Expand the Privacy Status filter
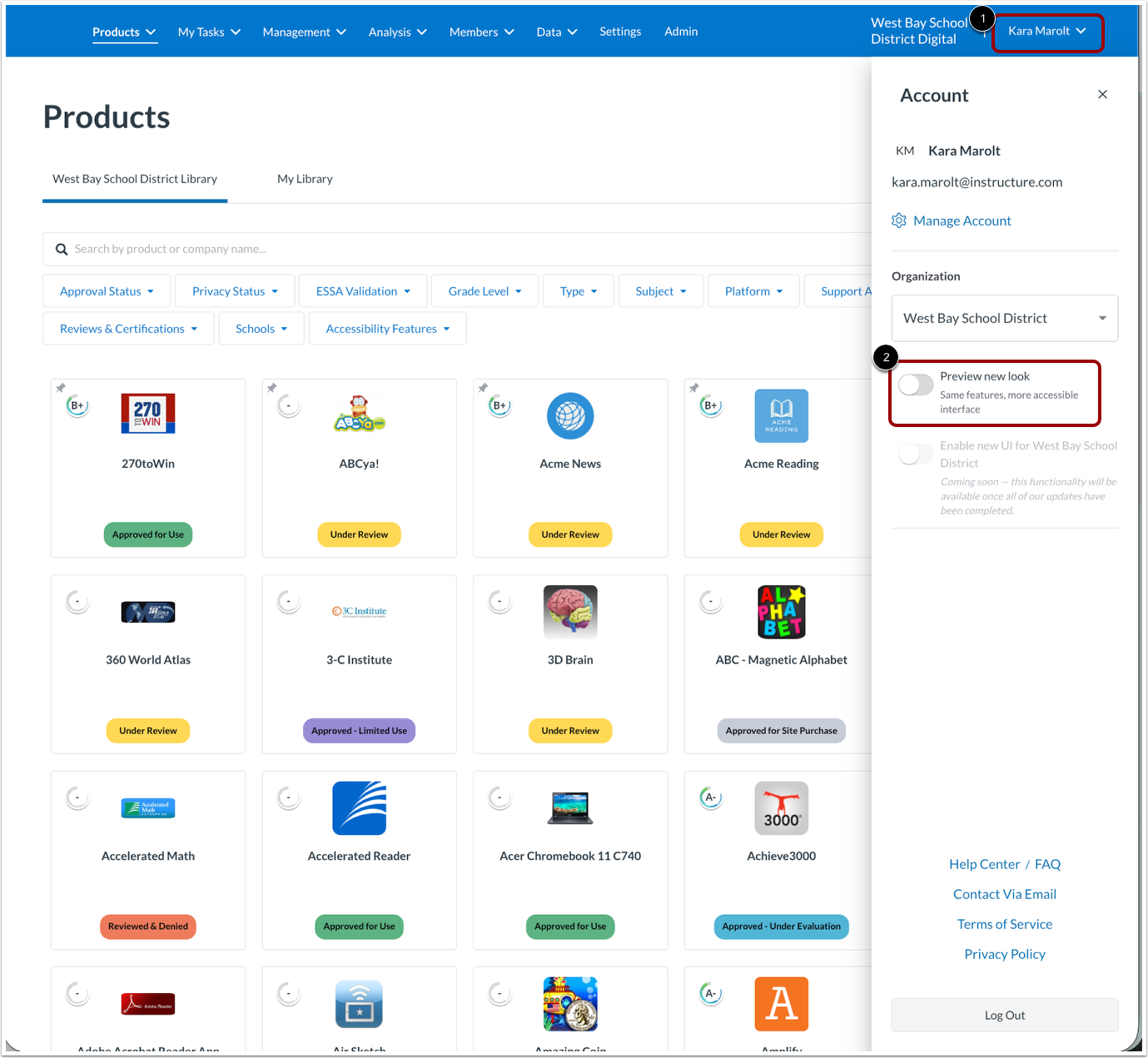Image resolution: width=1148 pixels, height=1058 pixels. tap(235, 291)
